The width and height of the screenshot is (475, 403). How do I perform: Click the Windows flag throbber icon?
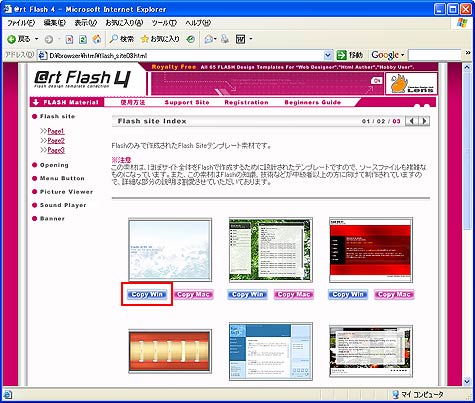[462, 23]
